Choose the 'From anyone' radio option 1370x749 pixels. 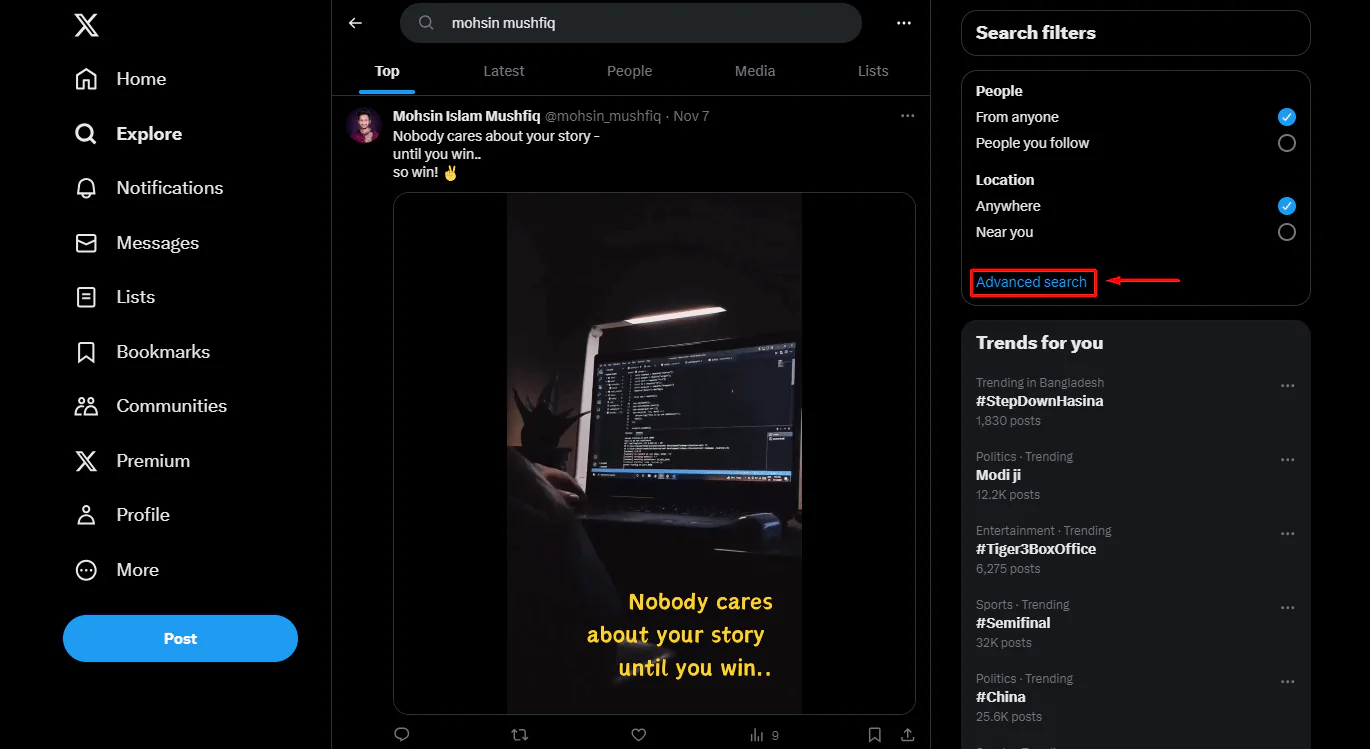coord(1286,117)
